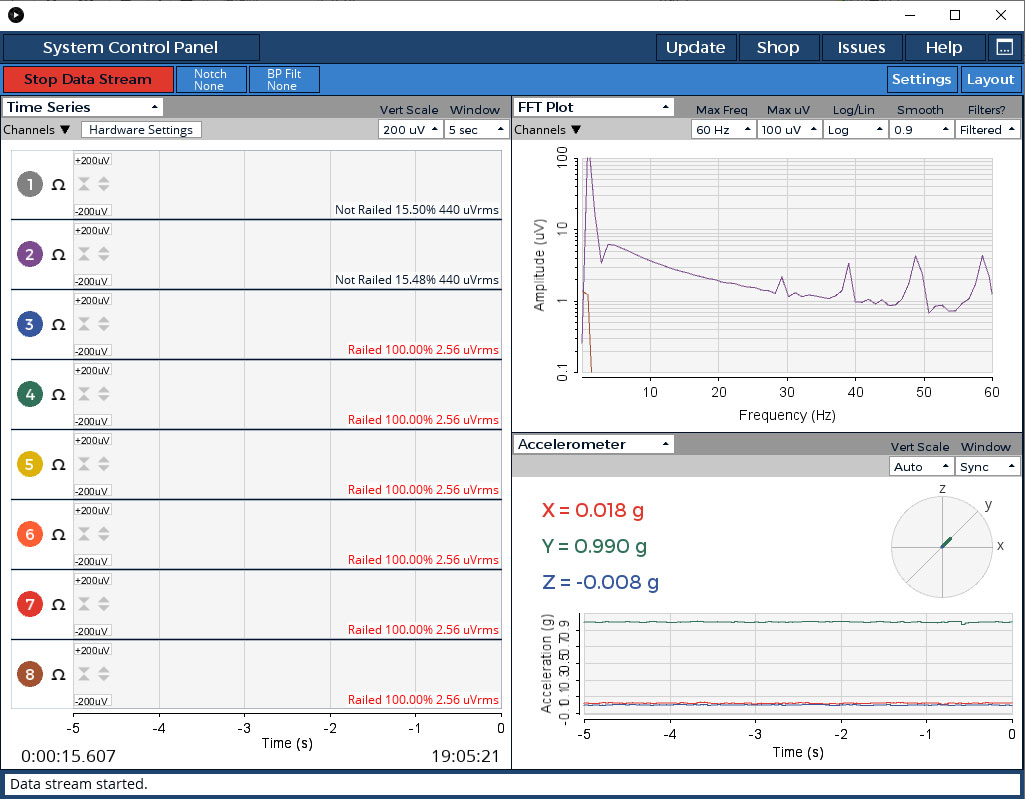
Task: Open the Help menu
Action: (943, 47)
